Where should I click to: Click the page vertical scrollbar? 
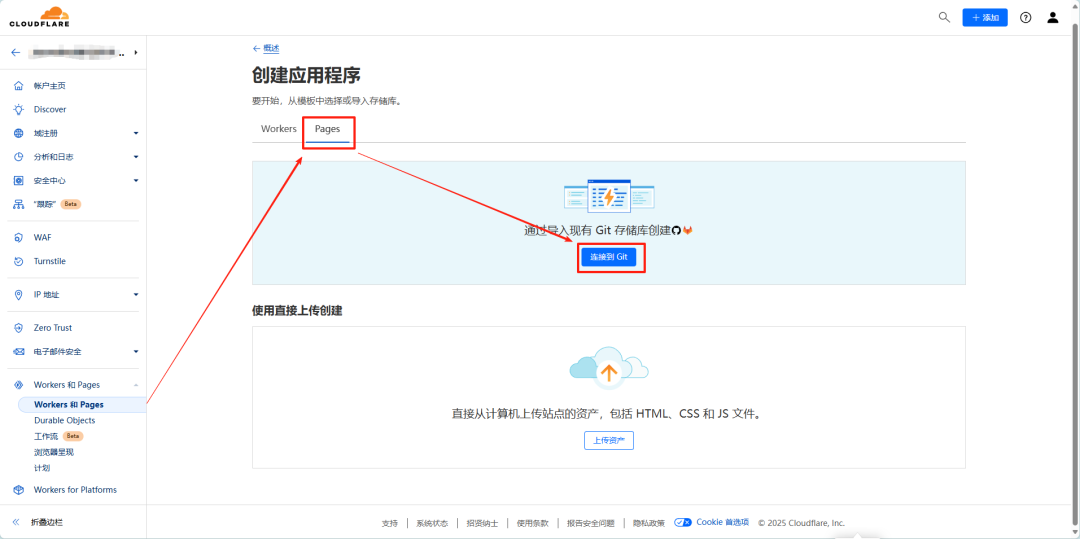click(x=1075, y=268)
